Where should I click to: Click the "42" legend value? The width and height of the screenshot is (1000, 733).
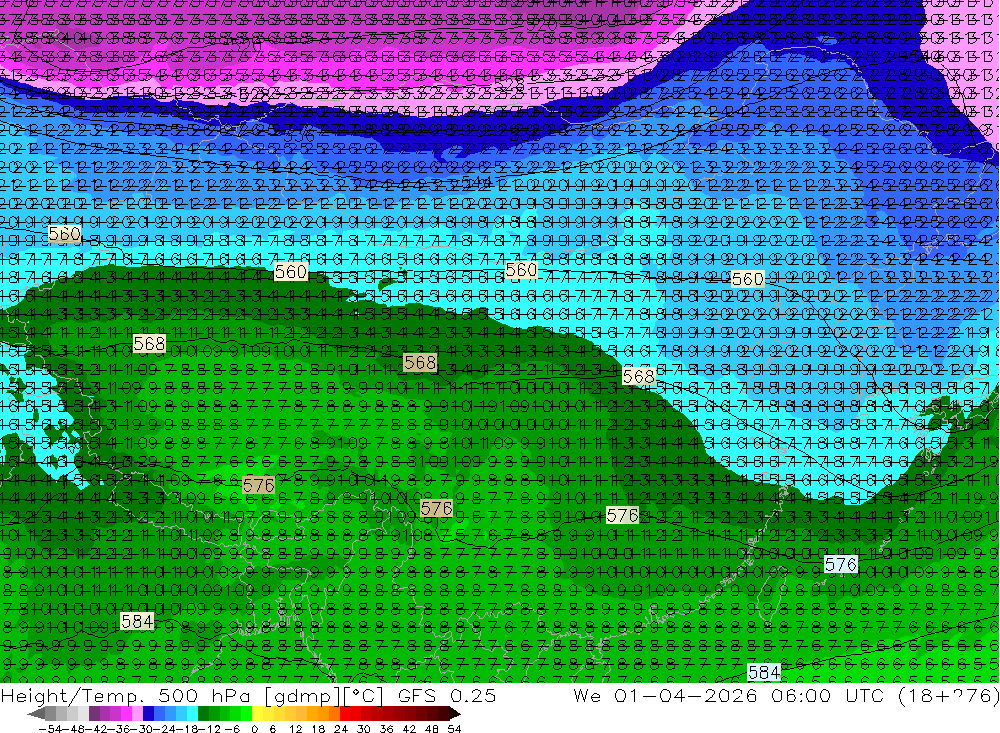pyautogui.click(x=409, y=729)
